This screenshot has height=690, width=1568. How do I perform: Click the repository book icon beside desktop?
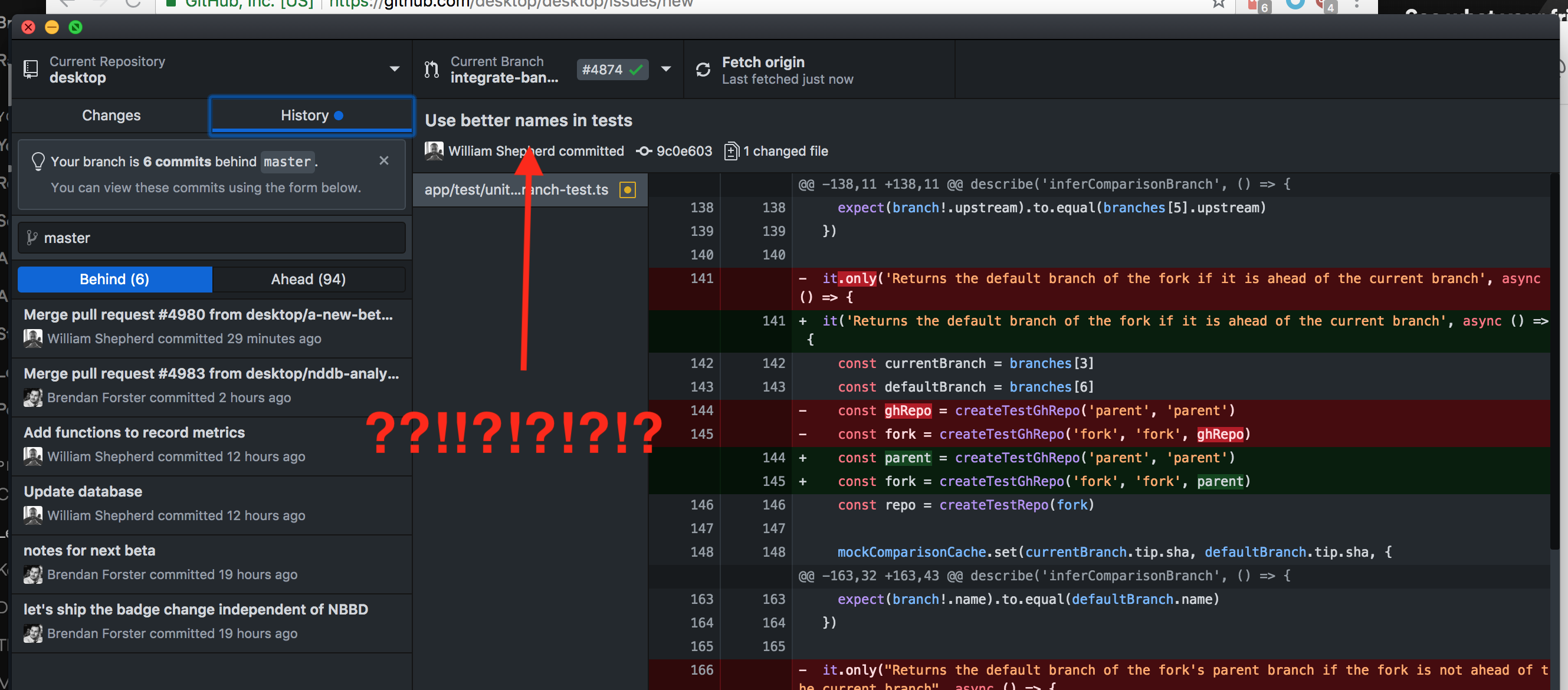[31, 69]
